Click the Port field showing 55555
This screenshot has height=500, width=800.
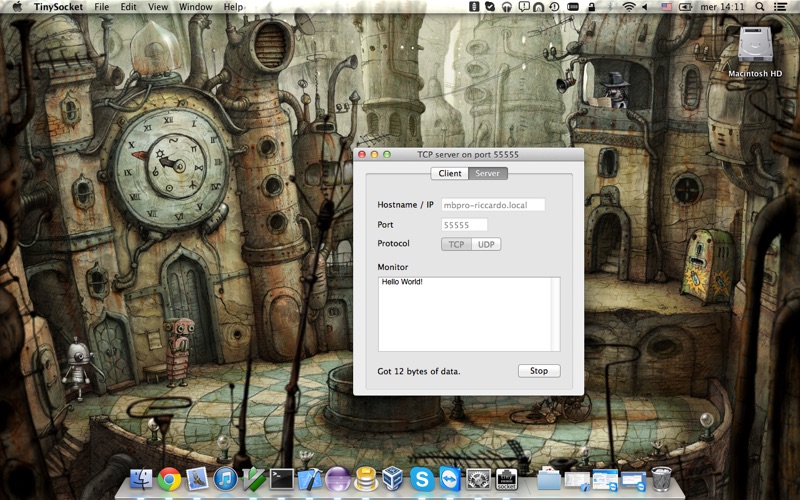click(464, 225)
